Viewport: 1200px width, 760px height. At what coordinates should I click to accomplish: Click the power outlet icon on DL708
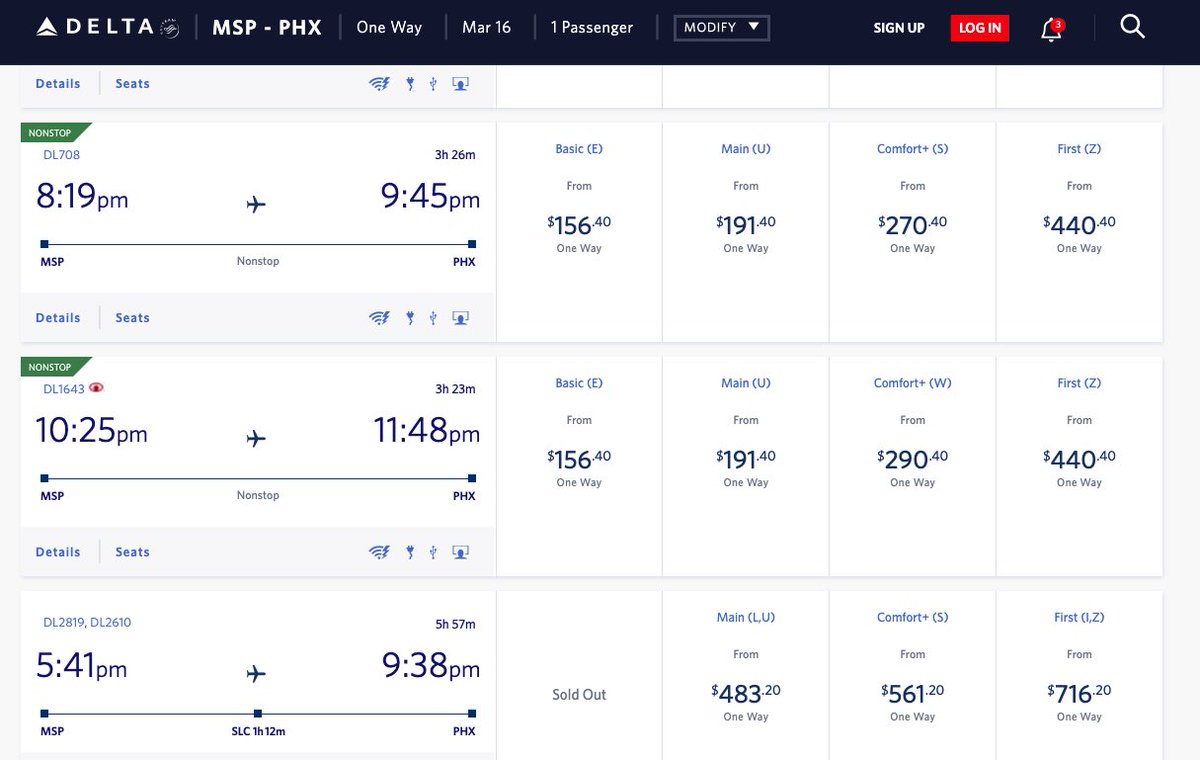(410, 318)
